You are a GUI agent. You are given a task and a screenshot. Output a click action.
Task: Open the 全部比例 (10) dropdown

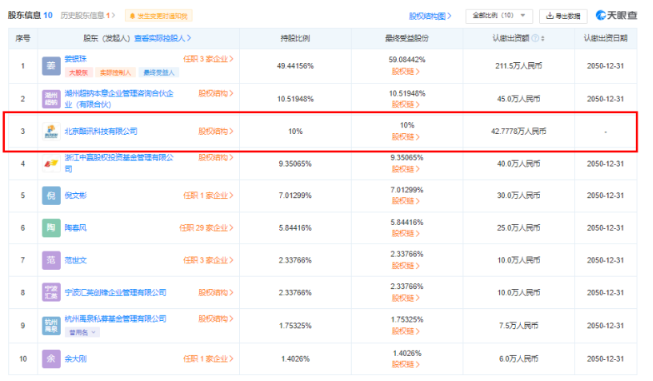pyautogui.click(x=499, y=15)
